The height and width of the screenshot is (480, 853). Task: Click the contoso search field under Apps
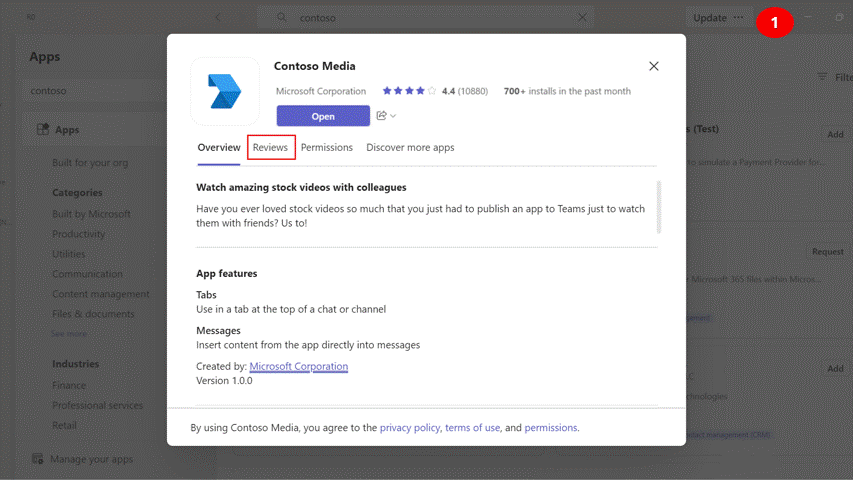click(94, 91)
